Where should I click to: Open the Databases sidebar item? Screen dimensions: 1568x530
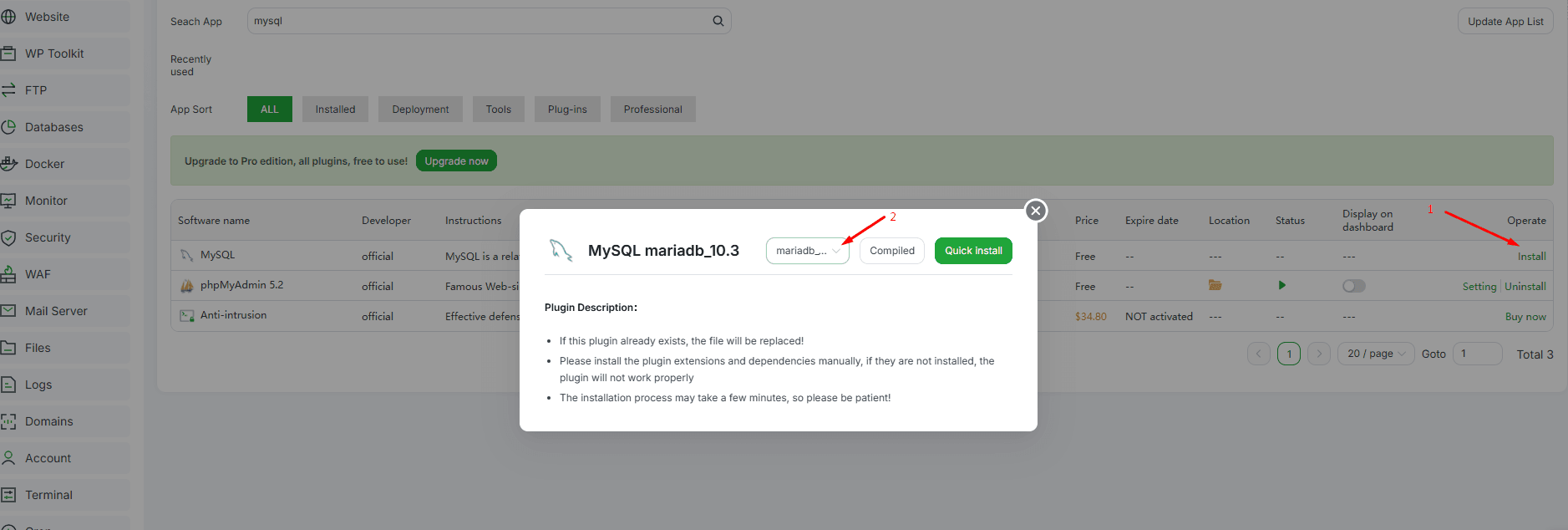(53, 127)
